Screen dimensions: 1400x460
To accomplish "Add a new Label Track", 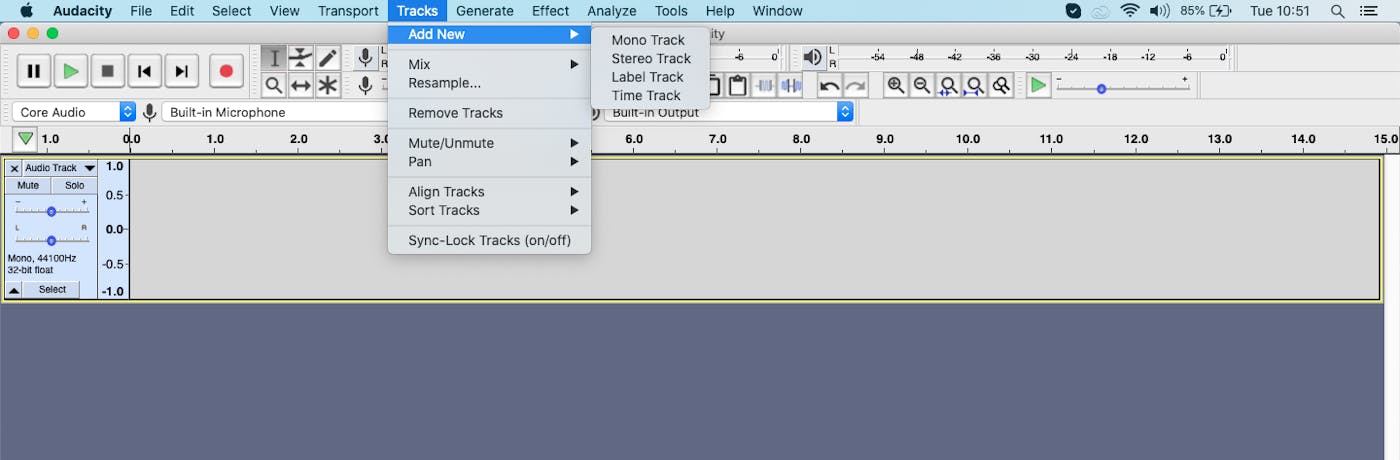I will [650, 77].
